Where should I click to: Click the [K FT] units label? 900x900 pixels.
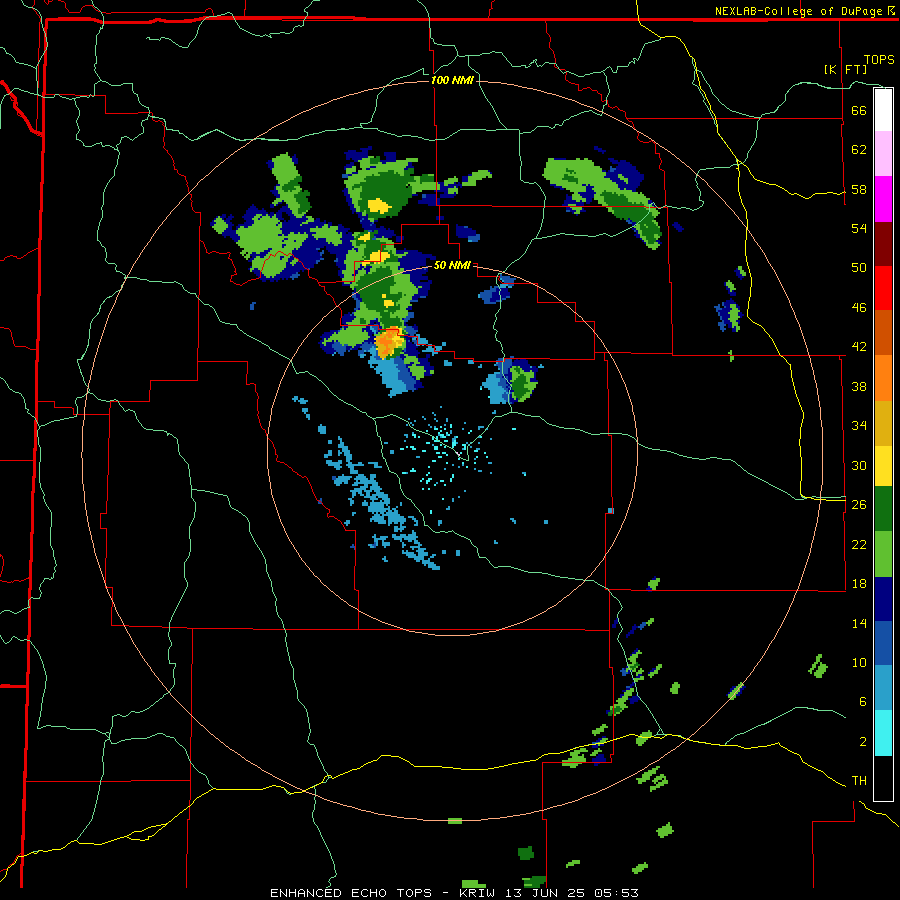click(846, 70)
